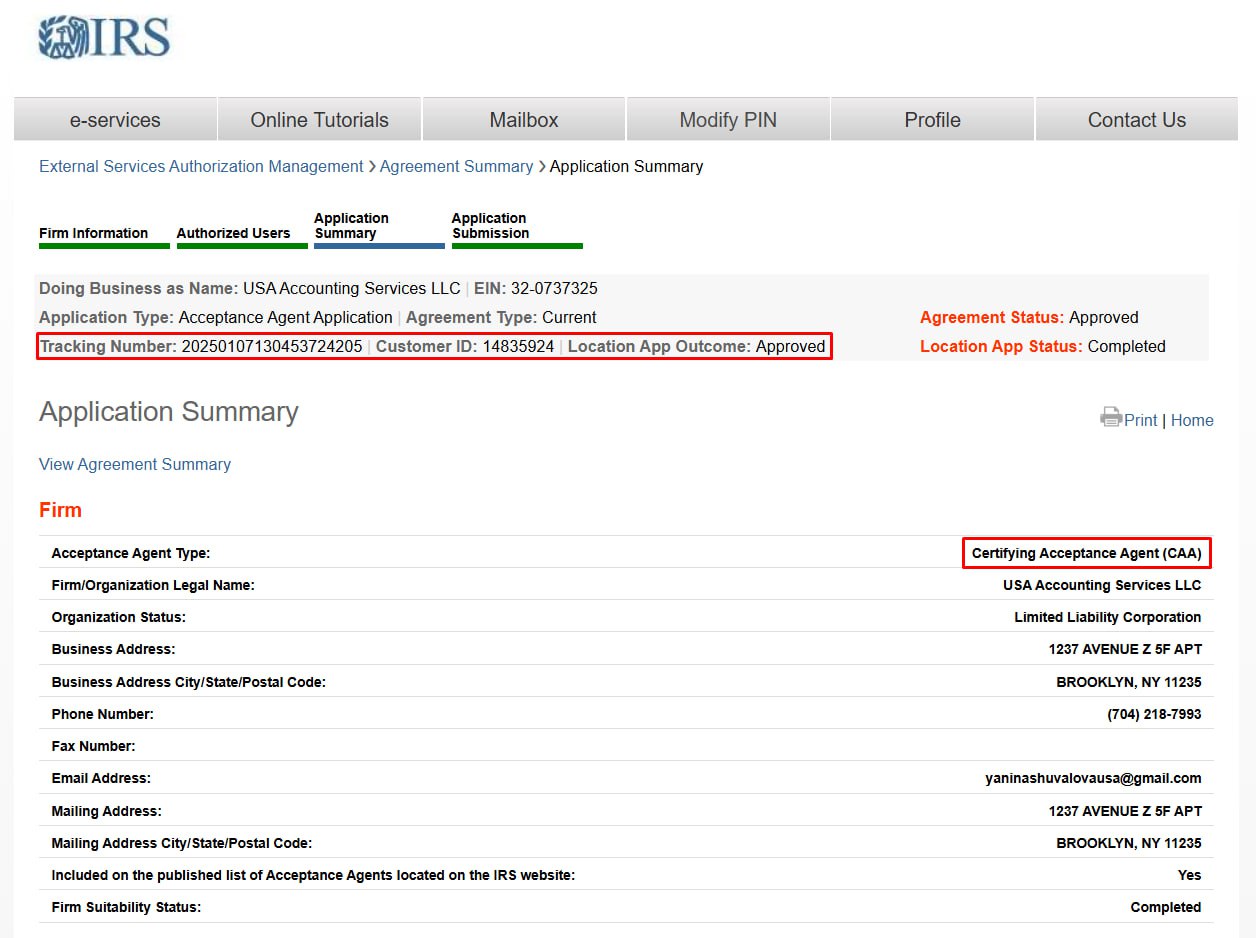Follow the External Services Authorization Management breadcrumb
Screen dimensions: 1256x938
(x=201, y=166)
